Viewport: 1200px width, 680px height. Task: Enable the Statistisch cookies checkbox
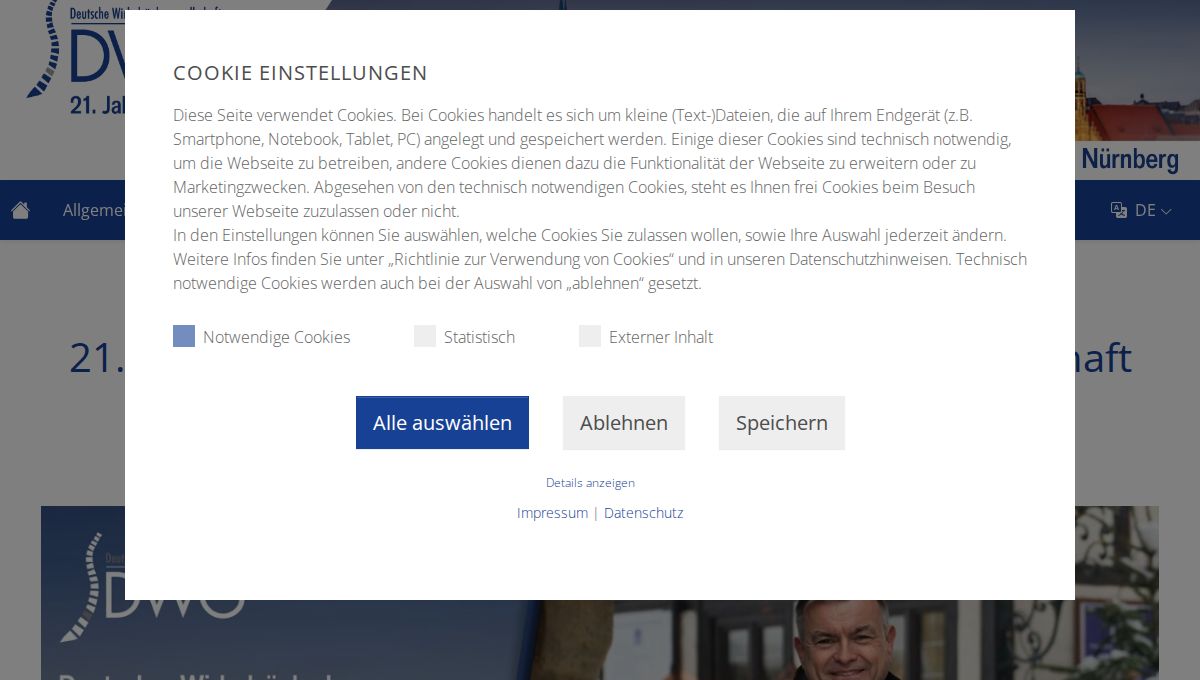[x=425, y=336]
